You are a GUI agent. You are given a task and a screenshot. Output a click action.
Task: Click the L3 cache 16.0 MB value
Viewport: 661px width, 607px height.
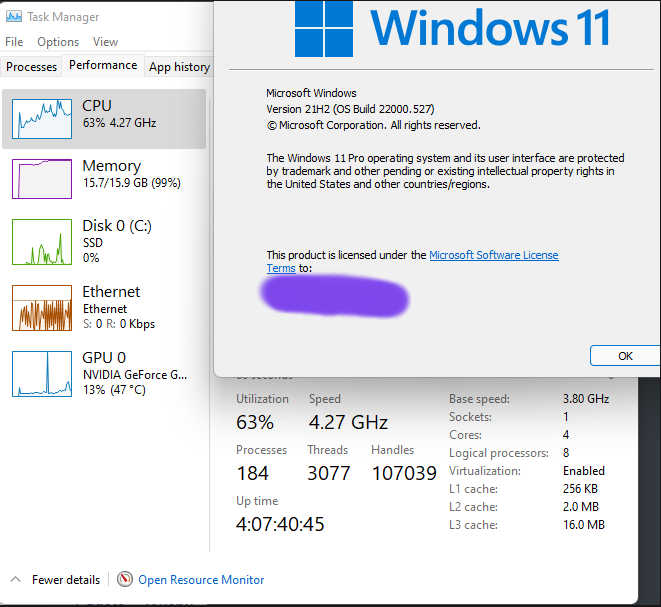pyautogui.click(x=584, y=525)
